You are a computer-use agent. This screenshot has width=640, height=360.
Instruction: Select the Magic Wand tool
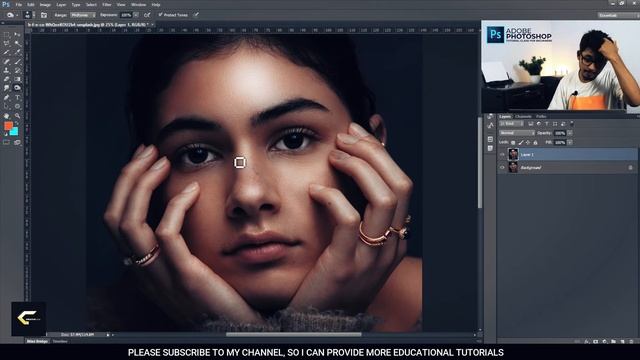click(x=18, y=43)
